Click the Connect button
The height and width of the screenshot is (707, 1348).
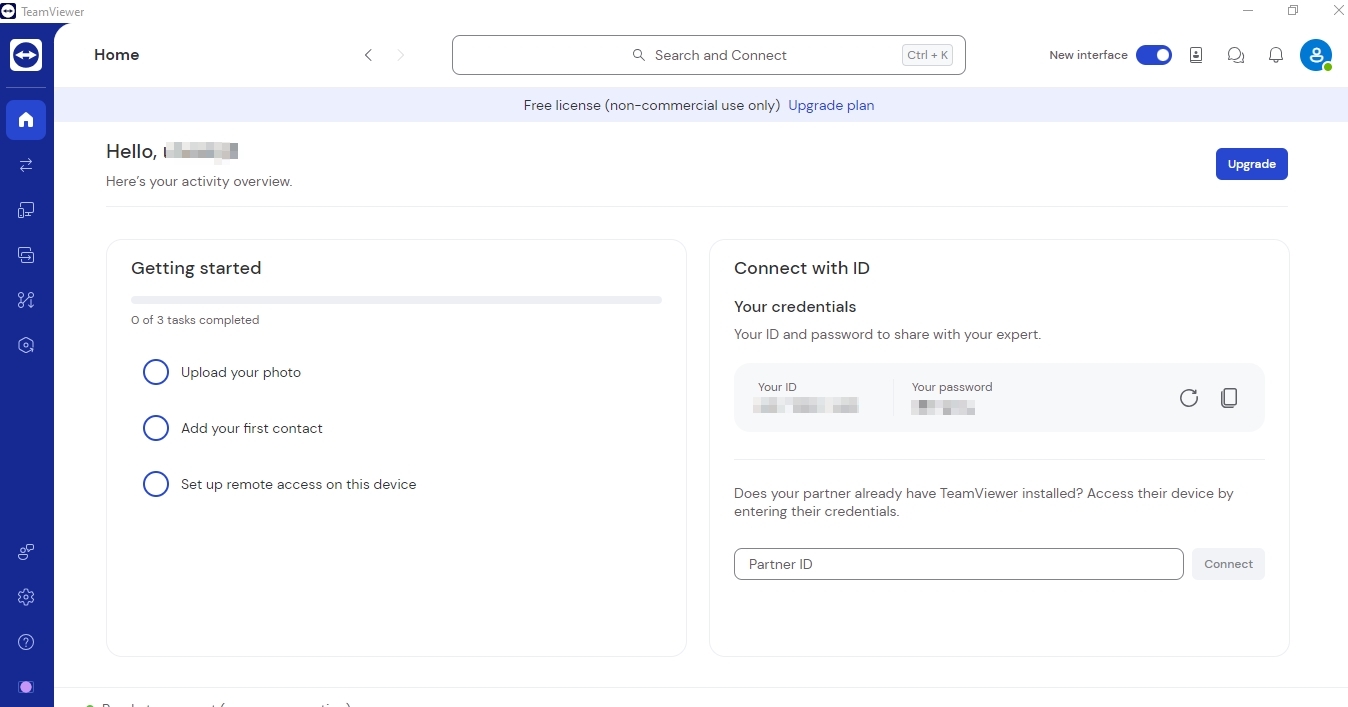tap(1228, 564)
